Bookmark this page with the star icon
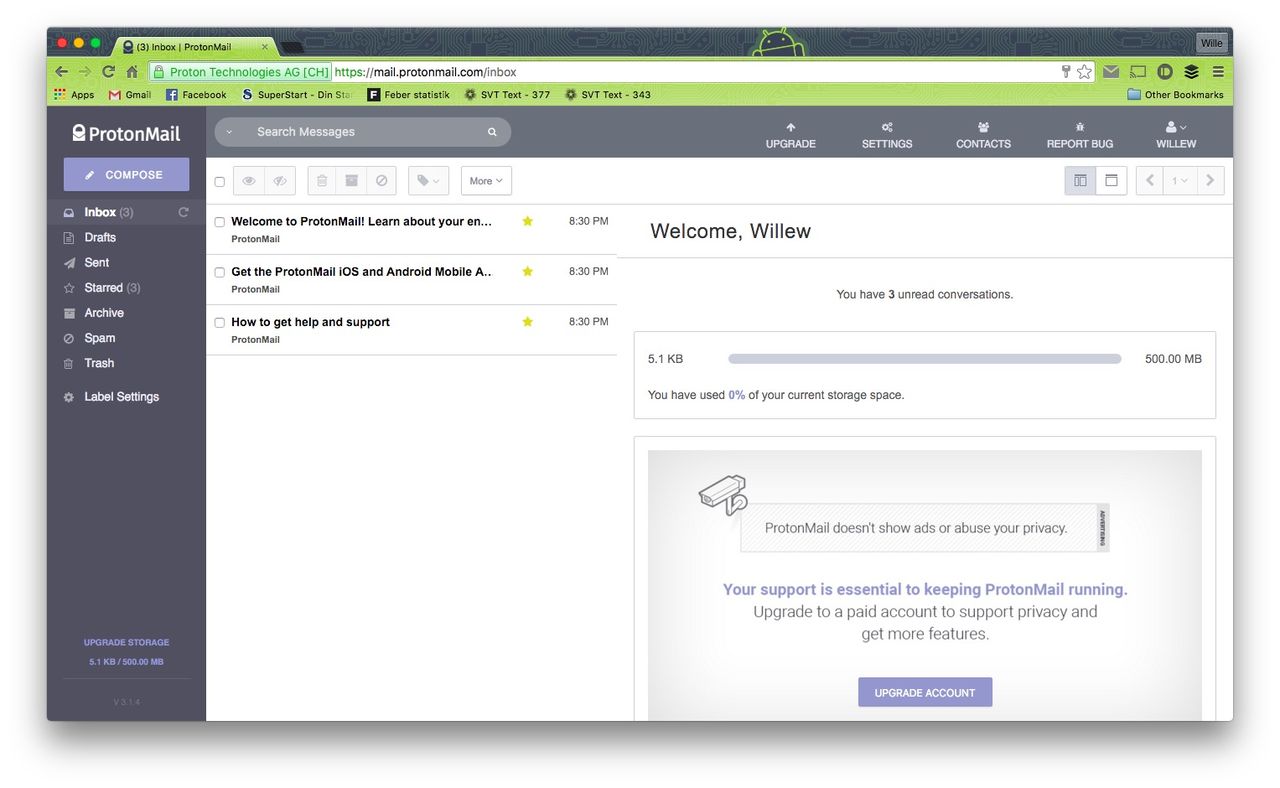This screenshot has height=788, width=1280. coord(1084,72)
